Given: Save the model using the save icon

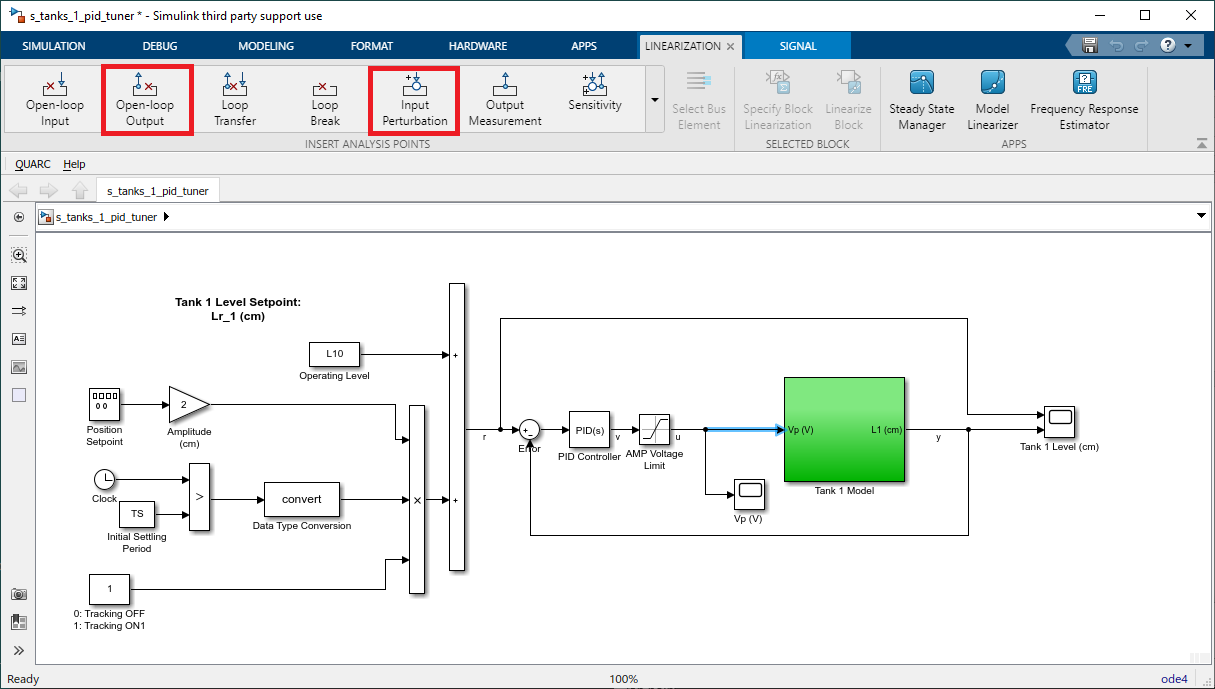Looking at the screenshot, I should 1089,46.
